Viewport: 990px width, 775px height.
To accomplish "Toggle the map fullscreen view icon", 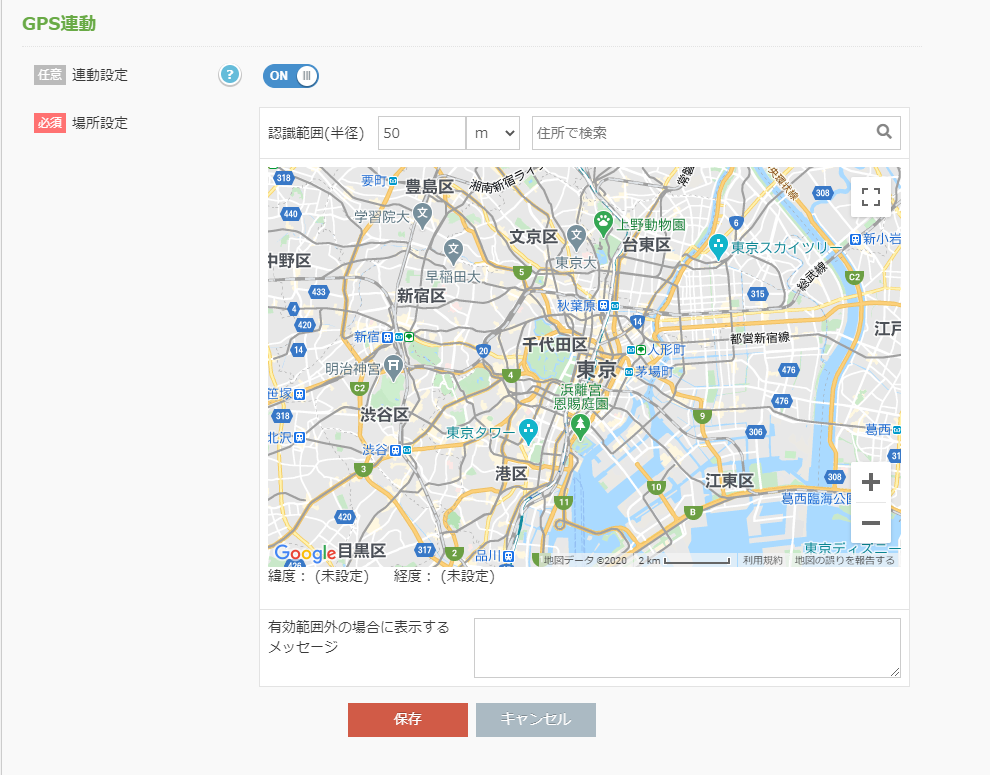I will tap(871, 197).
